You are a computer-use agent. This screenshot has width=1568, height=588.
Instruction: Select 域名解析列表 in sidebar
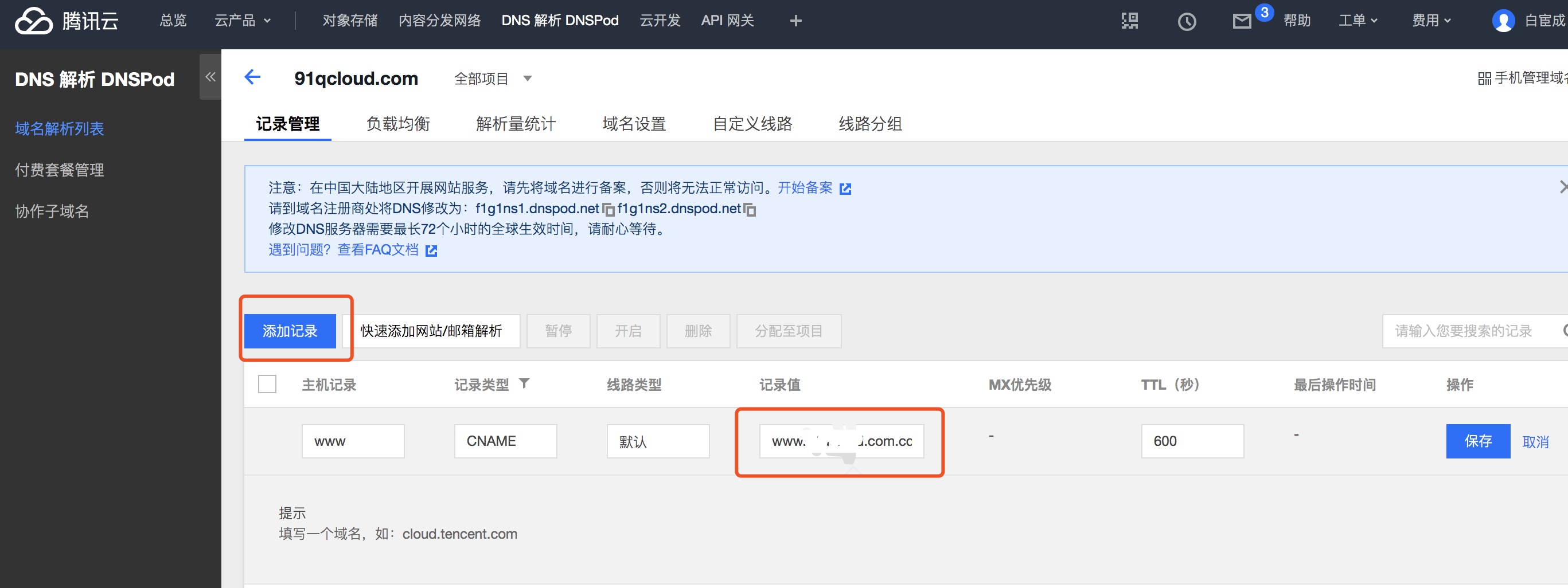click(60, 129)
